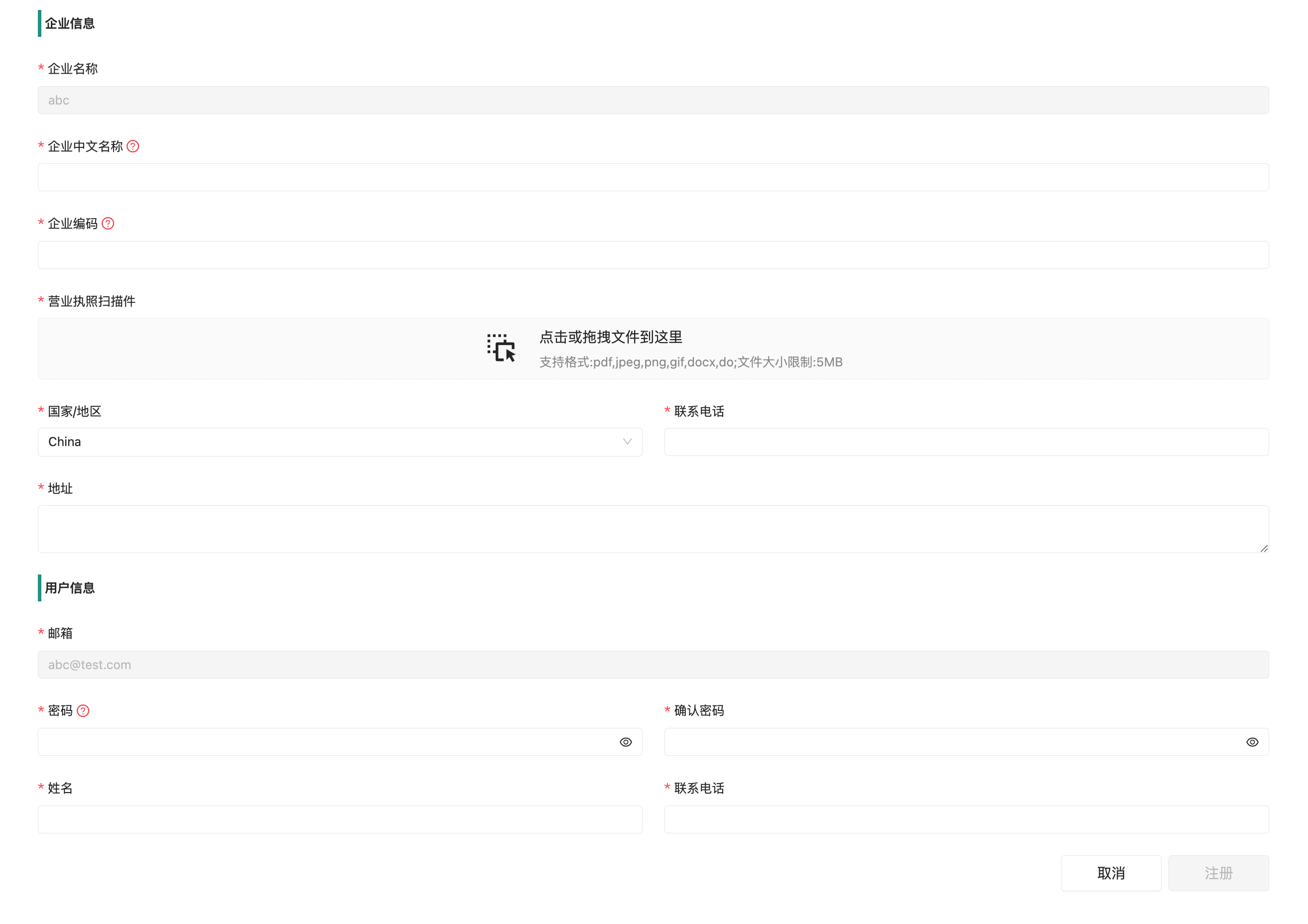The width and height of the screenshot is (1308, 924).
Task: Click the help icon beside 企业编码
Action: pos(108,223)
